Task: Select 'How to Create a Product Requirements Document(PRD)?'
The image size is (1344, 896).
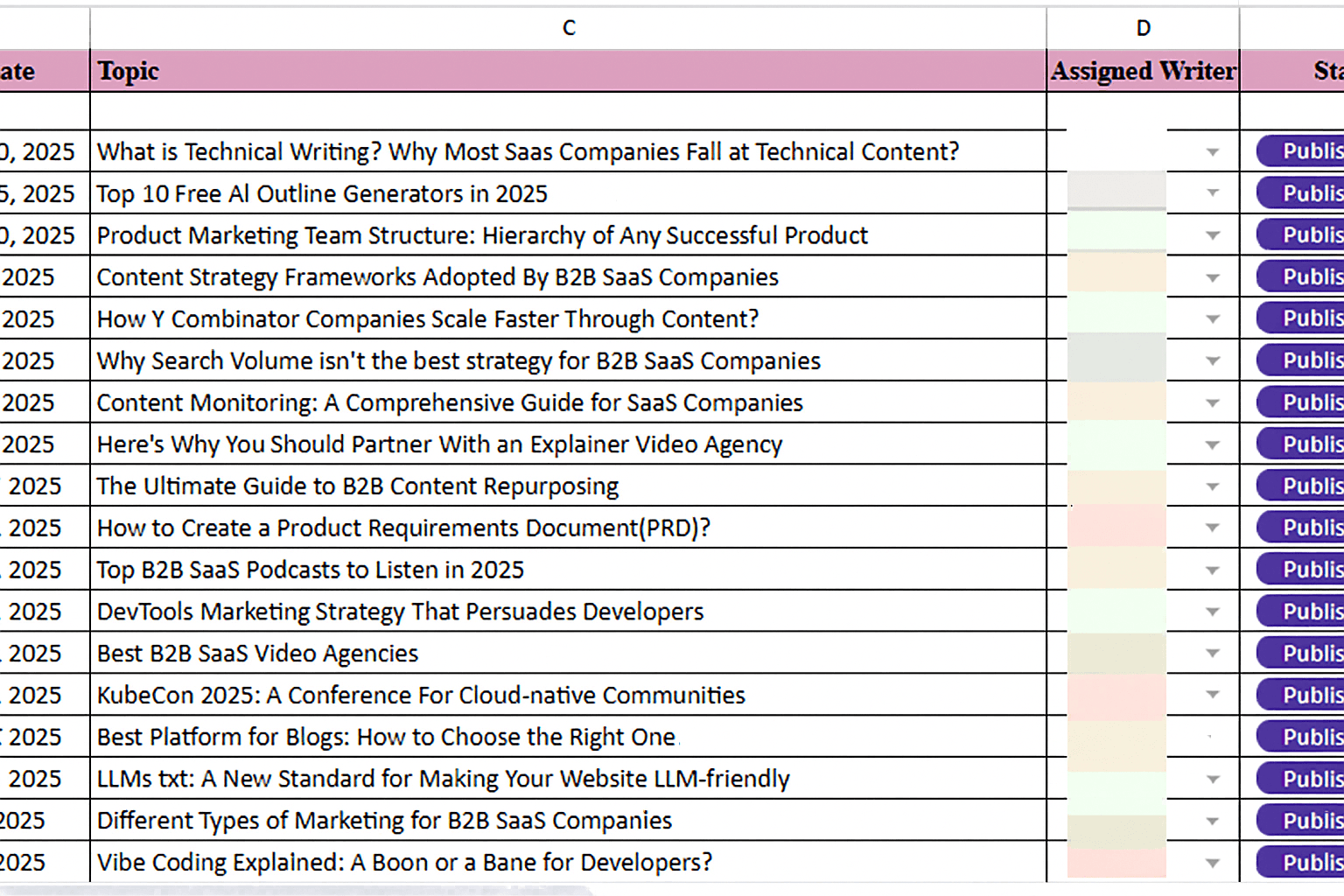Action: tap(569, 528)
